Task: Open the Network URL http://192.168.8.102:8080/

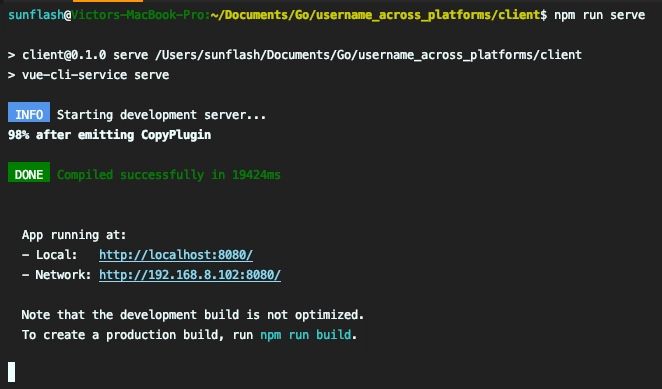Action: point(190,275)
